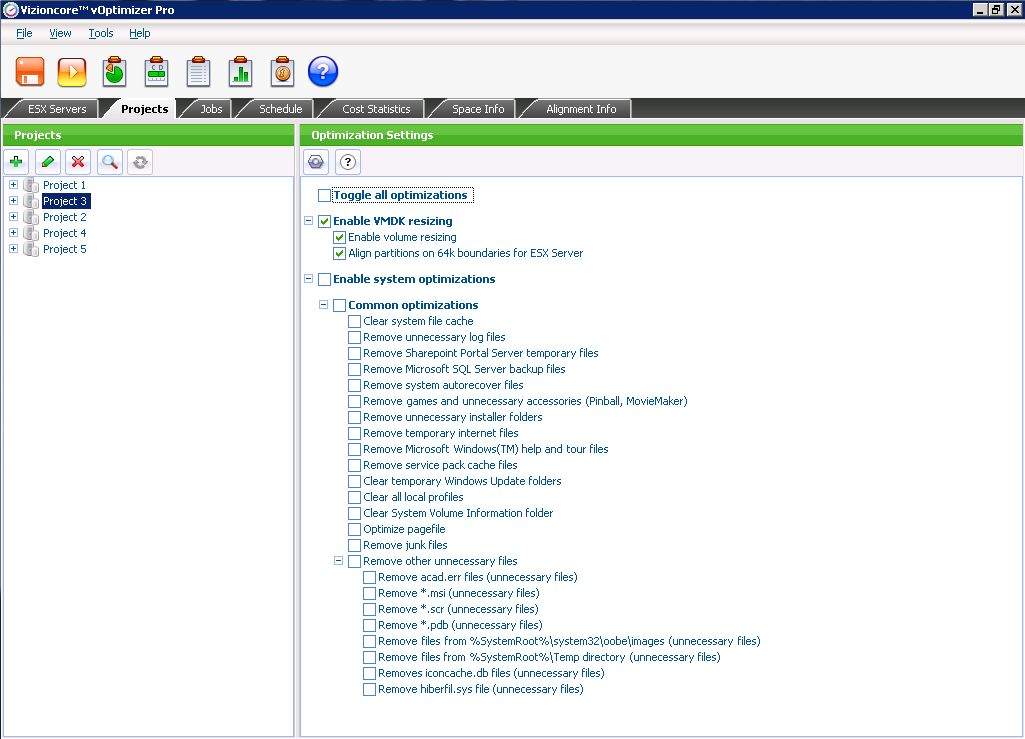Select Project 4 in tree
The image size is (1025, 739).
pyautogui.click(x=65, y=233)
